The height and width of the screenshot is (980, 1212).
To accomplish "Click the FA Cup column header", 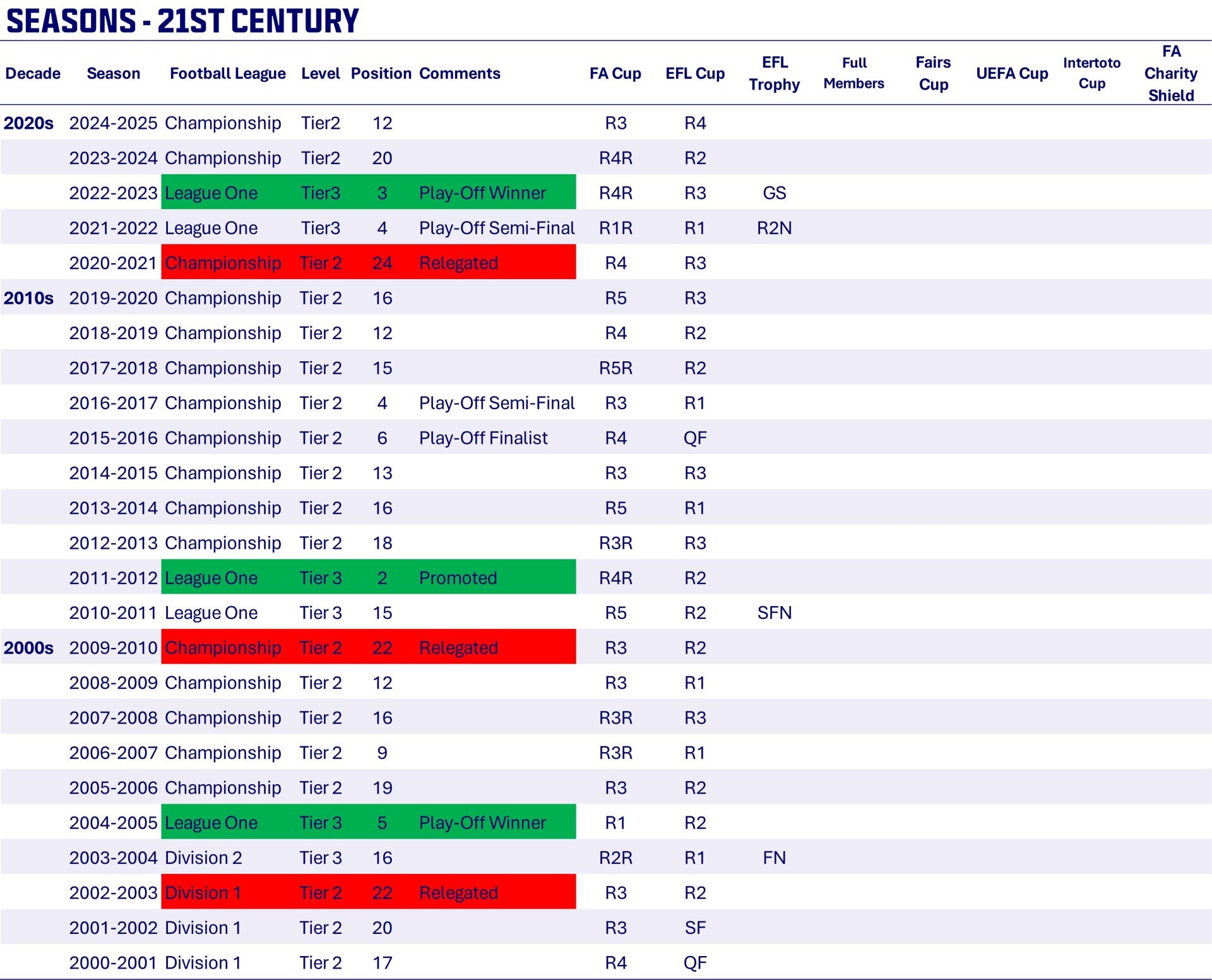I will tap(615, 73).
